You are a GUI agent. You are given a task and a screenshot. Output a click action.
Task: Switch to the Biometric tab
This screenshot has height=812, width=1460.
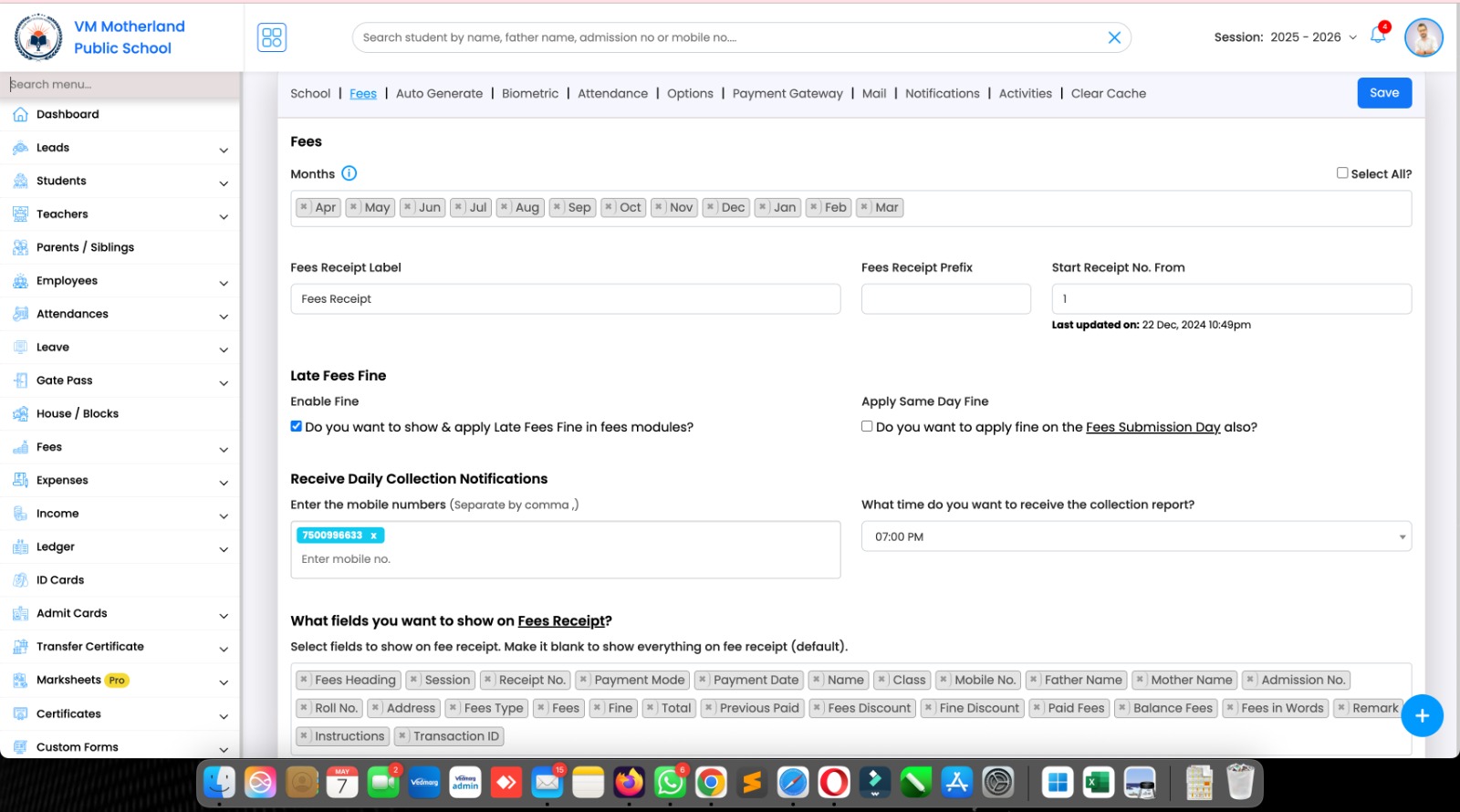coord(530,93)
